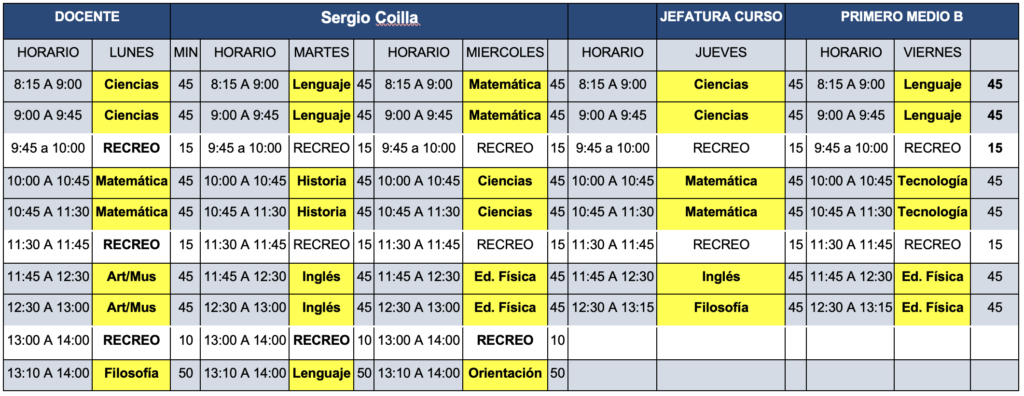Image resolution: width=1024 pixels, height=396 pixels.
Task: Select Lunes 8:15 Ciencias cell
Action: click(x=131, y=85)
